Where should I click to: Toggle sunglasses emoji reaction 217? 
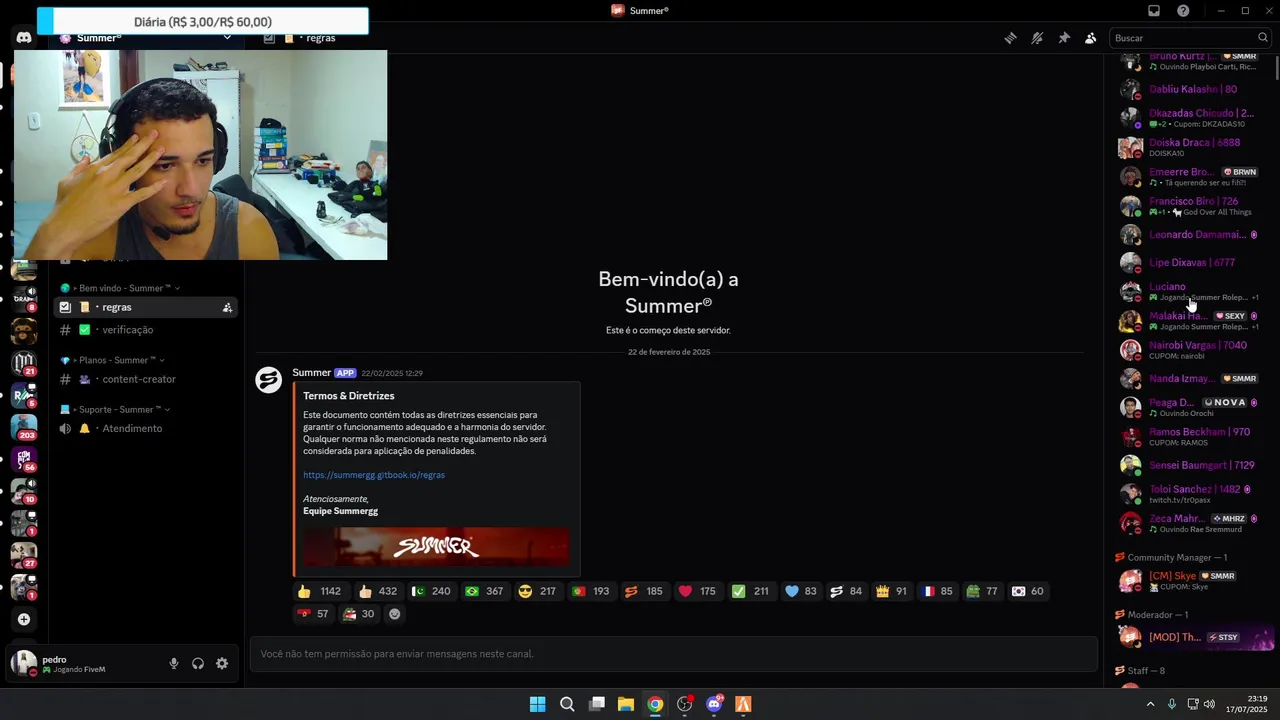point(538,591)
